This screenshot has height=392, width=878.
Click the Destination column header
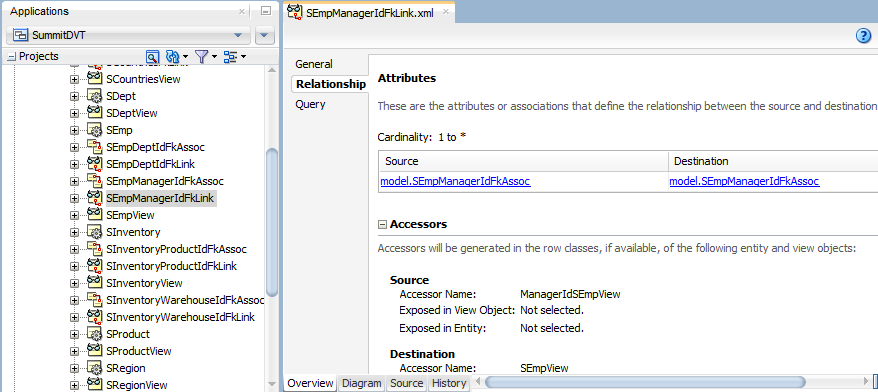(x=773, y=161)
